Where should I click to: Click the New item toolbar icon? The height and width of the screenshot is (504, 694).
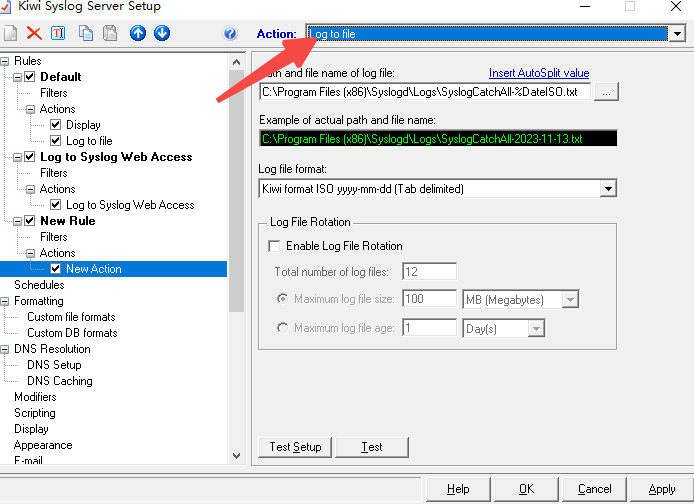coord(10,33)
